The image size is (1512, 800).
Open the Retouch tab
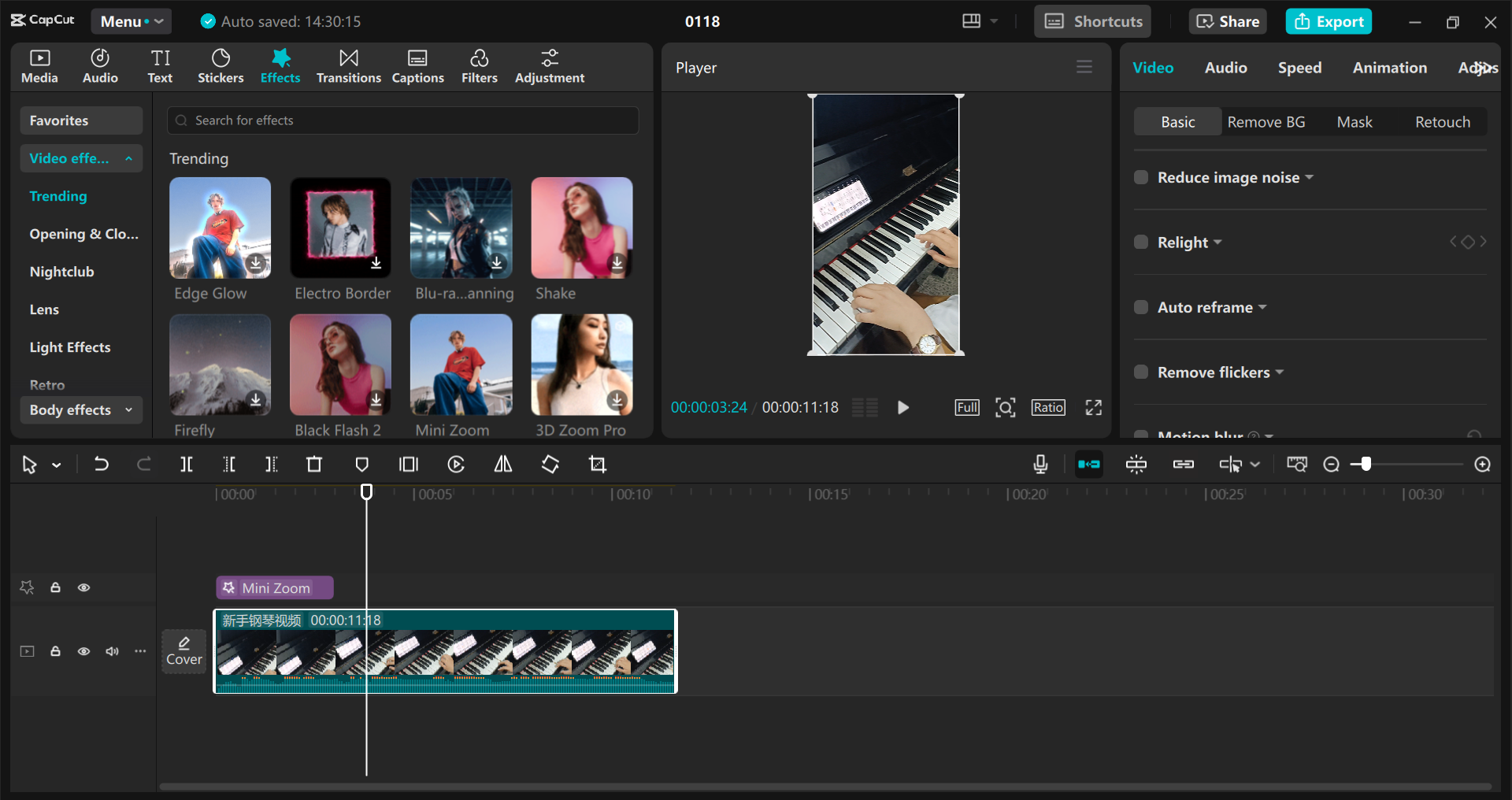[x=1442, y=121]
